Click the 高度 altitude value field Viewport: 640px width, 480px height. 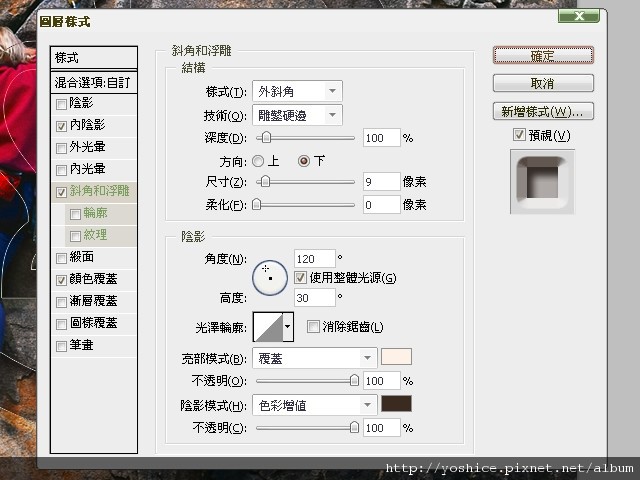[315, 298]
